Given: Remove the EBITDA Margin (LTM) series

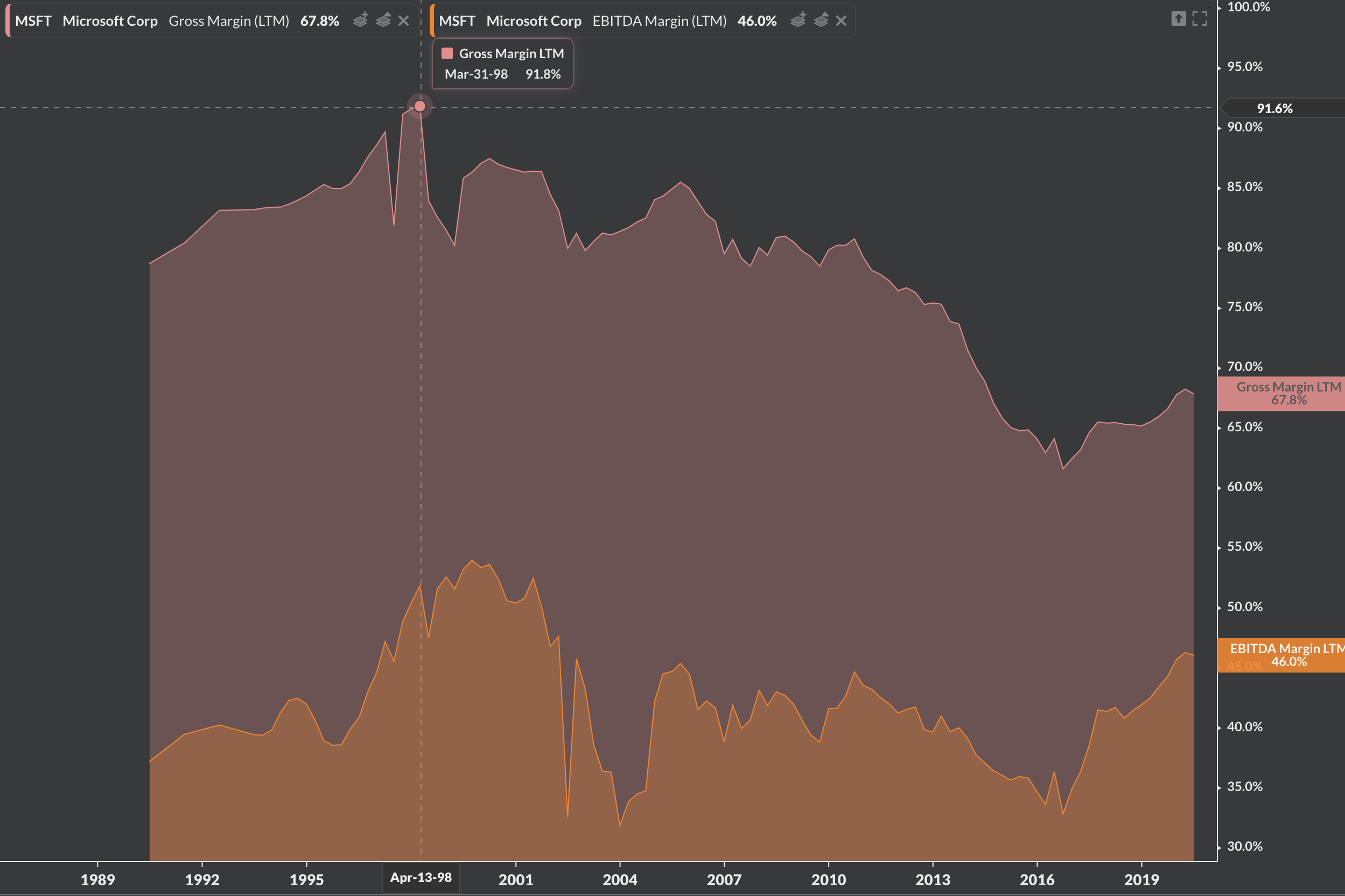Looking at the screenshot, I should coord(841,20).
